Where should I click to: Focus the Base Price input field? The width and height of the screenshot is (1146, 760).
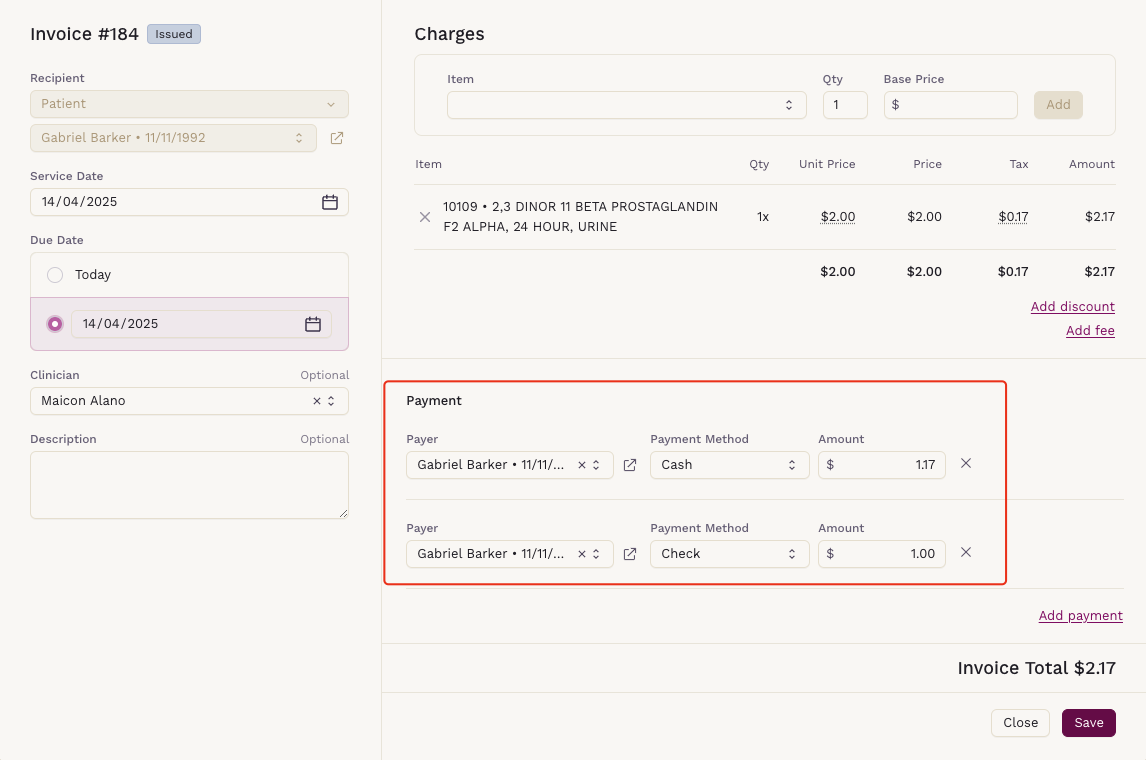tap(950, 105)
